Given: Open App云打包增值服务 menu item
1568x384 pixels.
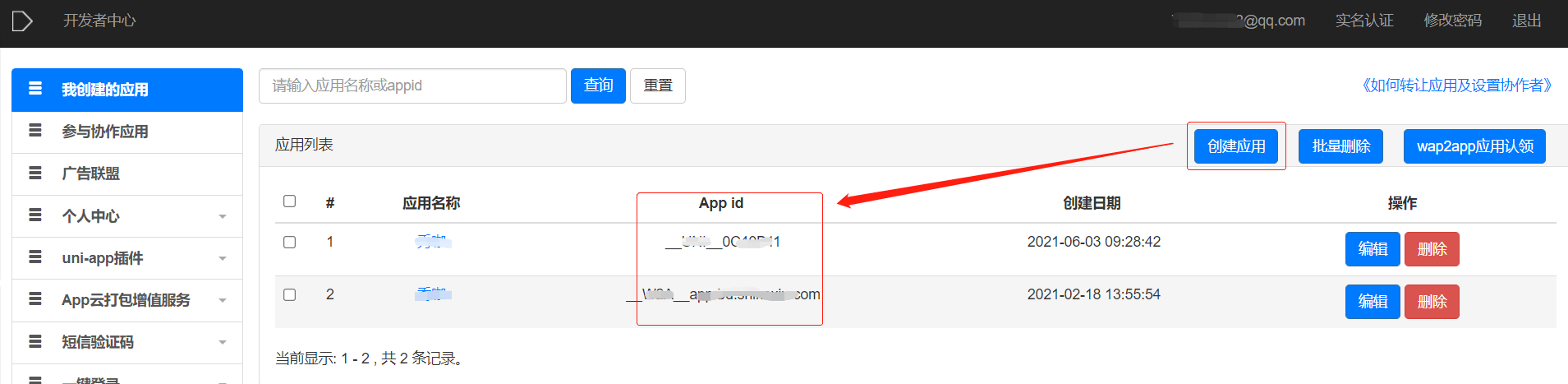Looking at the screenshot, I should (x=127, y=300).
